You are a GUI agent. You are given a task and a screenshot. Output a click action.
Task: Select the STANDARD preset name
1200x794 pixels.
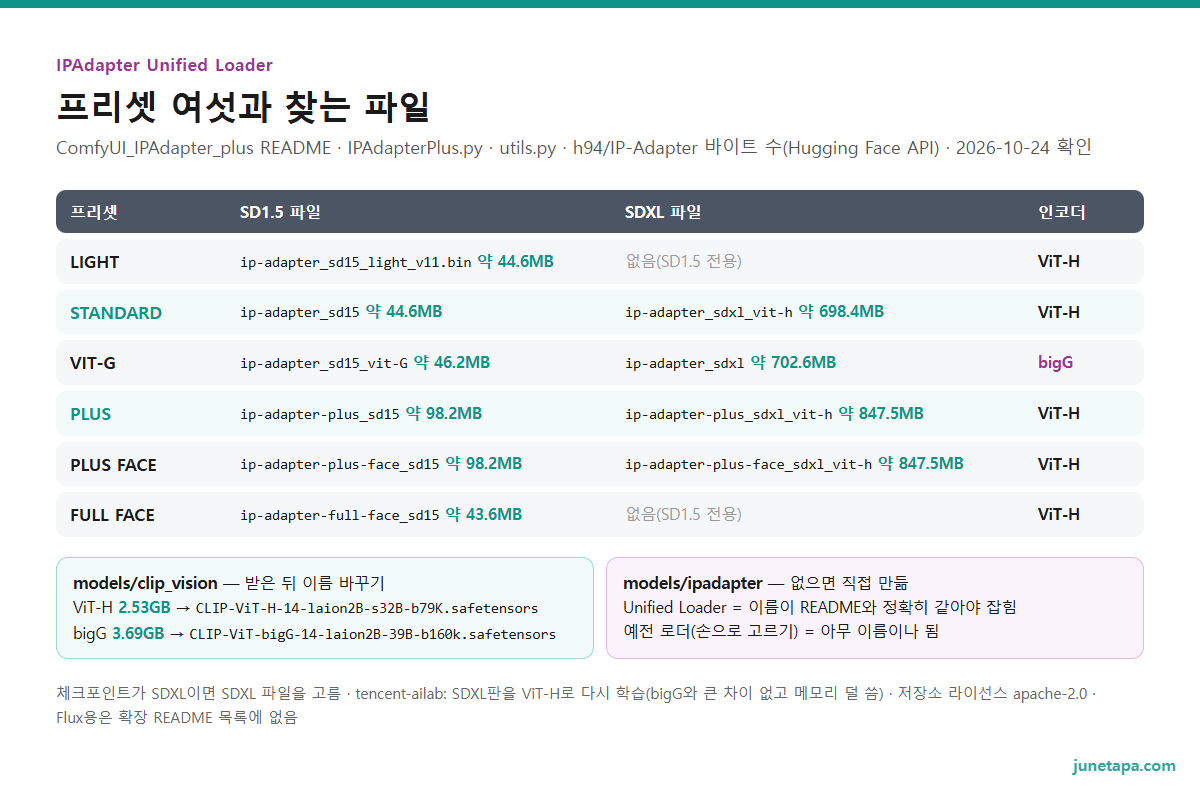[x=116, y=313]
